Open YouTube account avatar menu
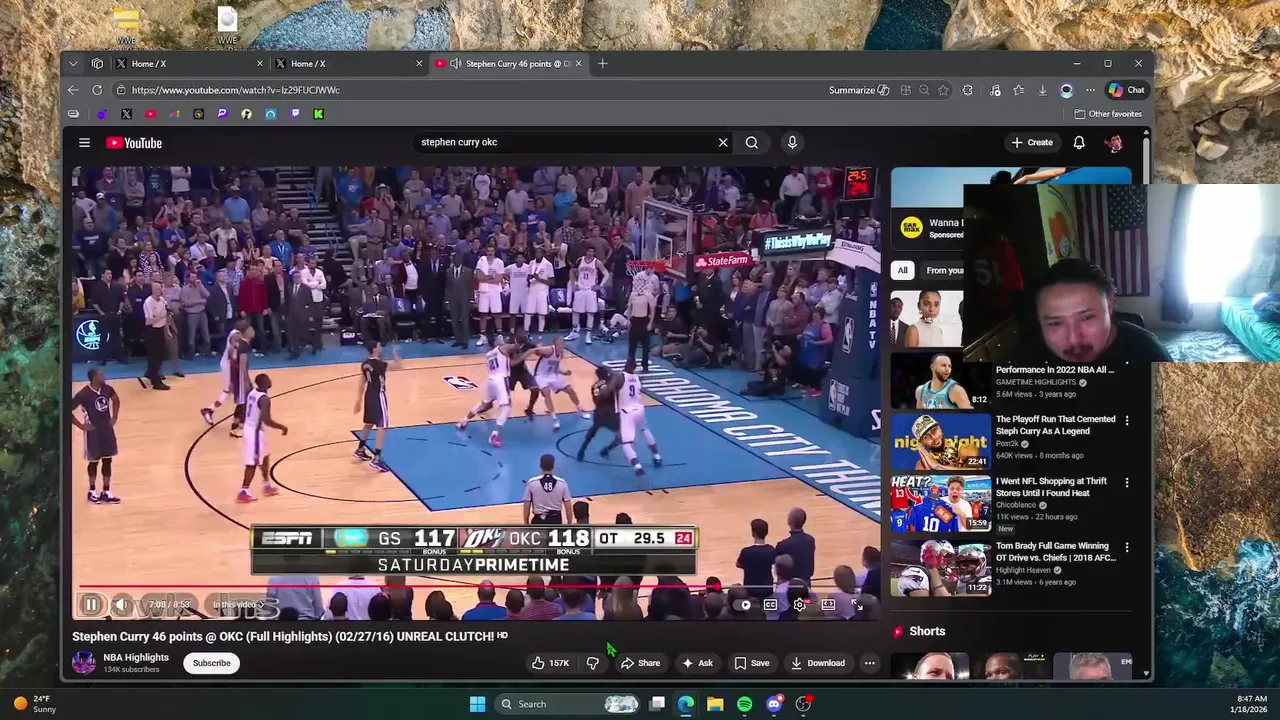Viewport: 1280px width, 720px height. 1114,143
